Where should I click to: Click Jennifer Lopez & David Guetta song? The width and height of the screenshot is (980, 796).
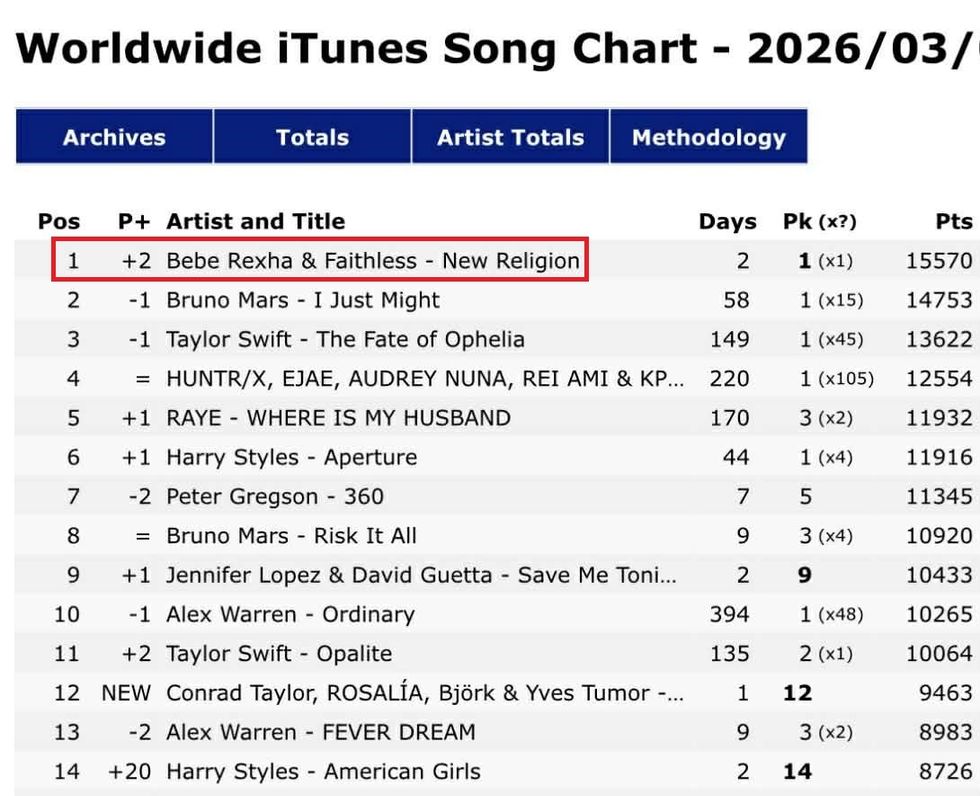421,575
